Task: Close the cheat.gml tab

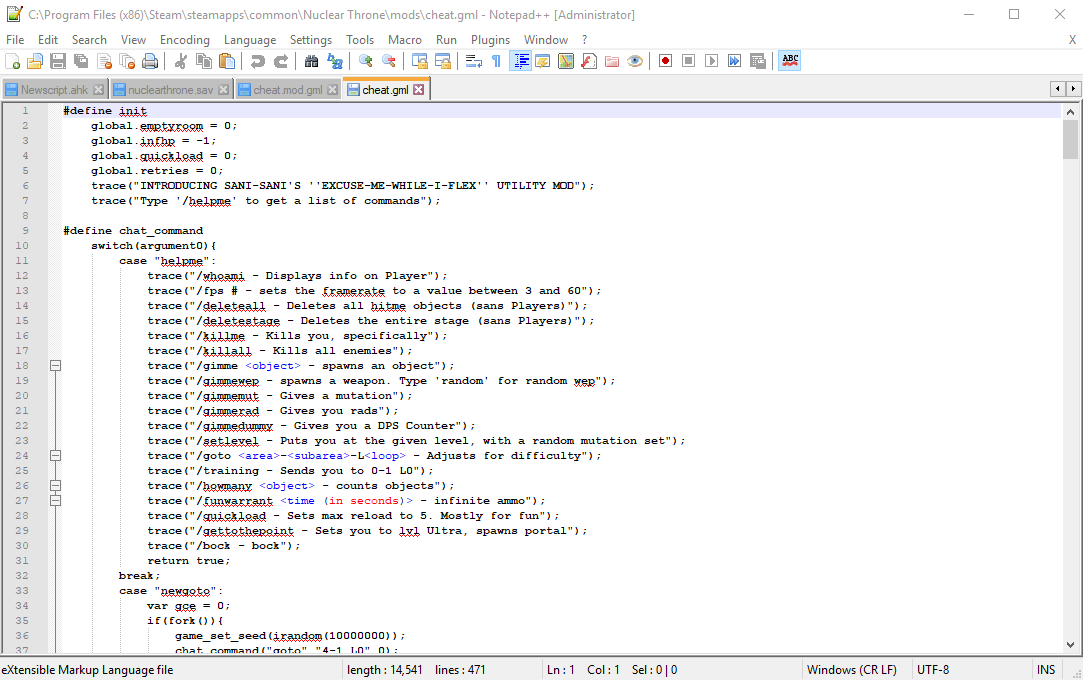Action: click(419, 90)
